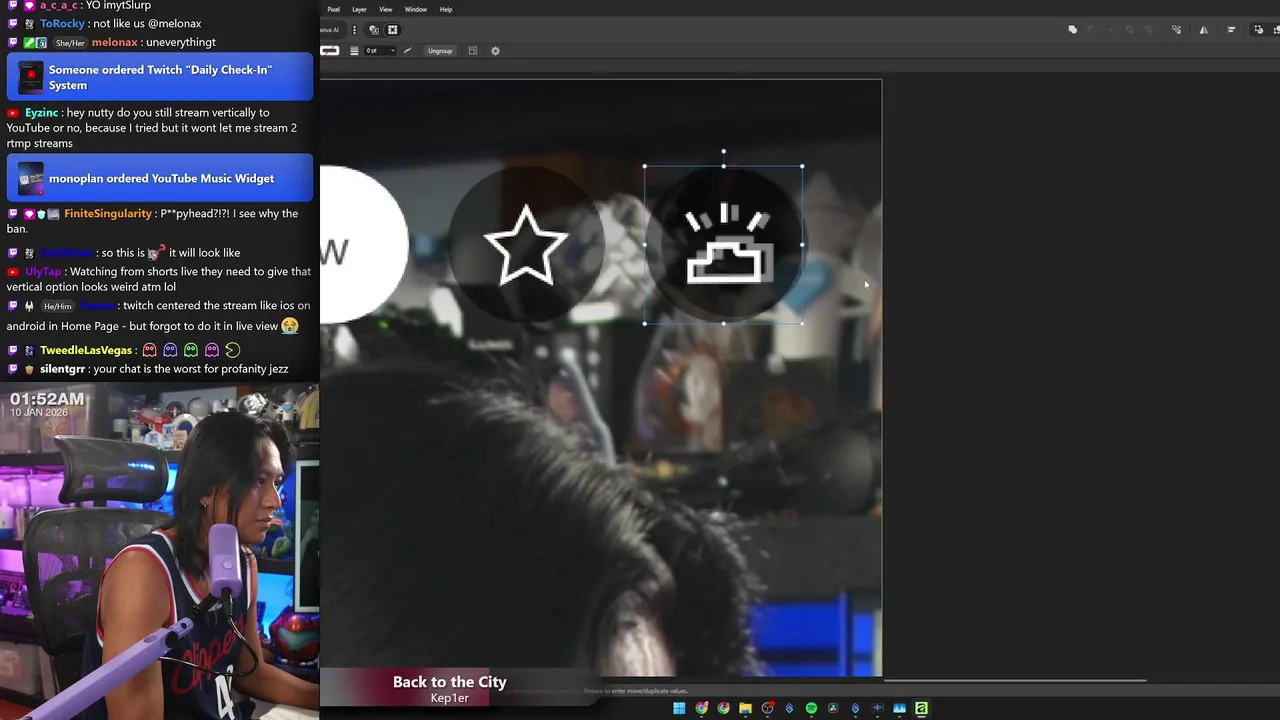Click the username 'Eyzinc' in chat
This screenshot has width=1280, height=720.
pos(42,113)
